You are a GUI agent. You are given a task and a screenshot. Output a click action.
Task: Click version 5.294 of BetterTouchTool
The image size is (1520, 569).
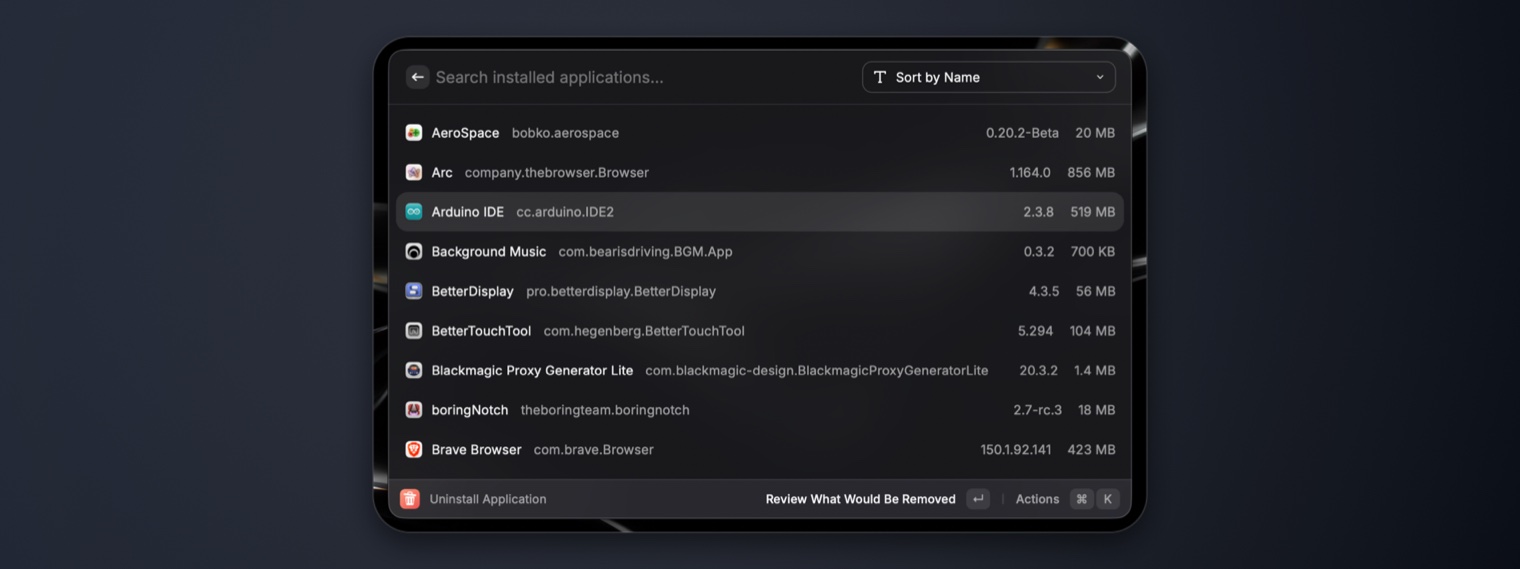pos(1035,331)
